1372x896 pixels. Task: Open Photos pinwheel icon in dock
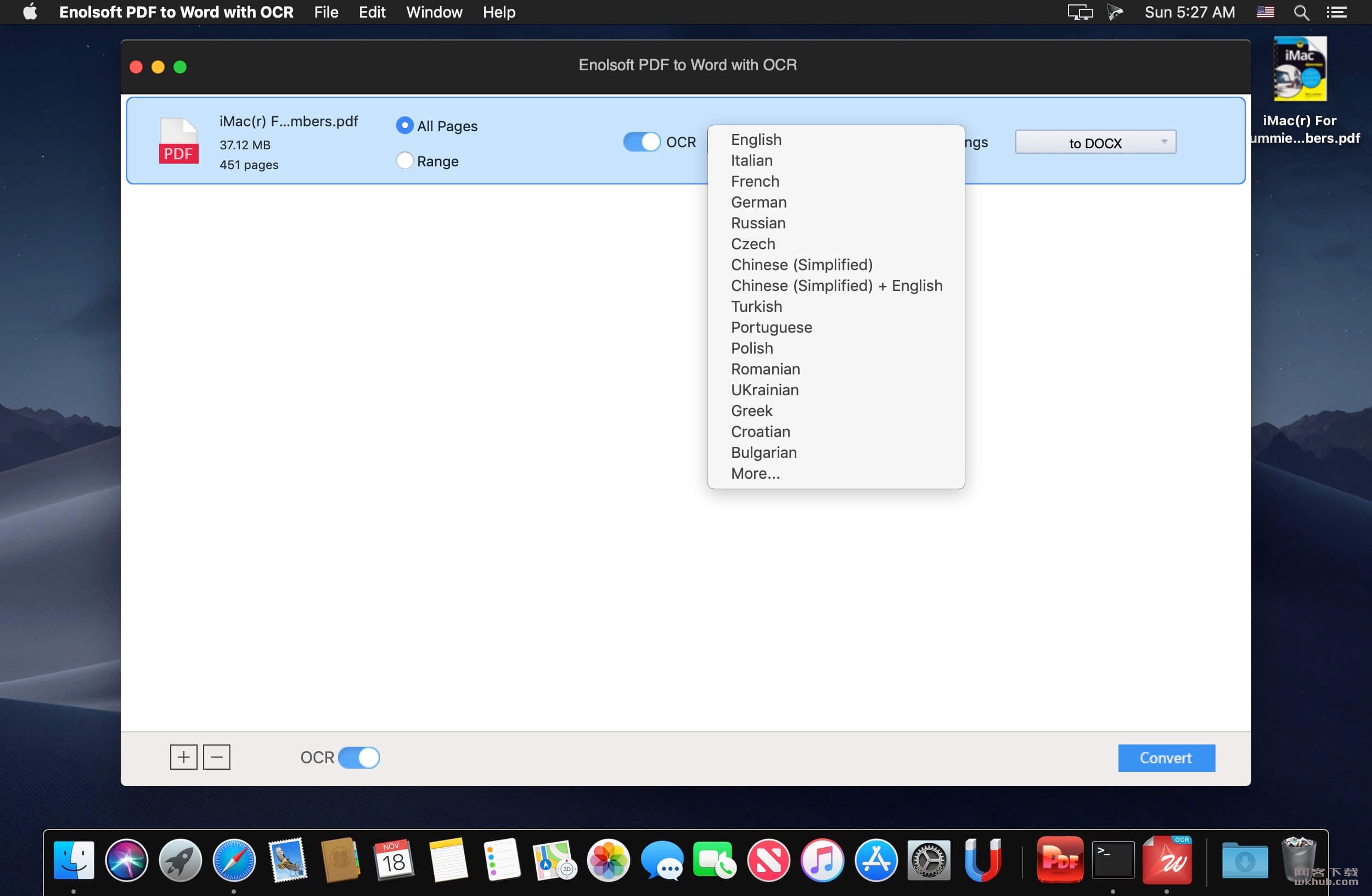608,860
